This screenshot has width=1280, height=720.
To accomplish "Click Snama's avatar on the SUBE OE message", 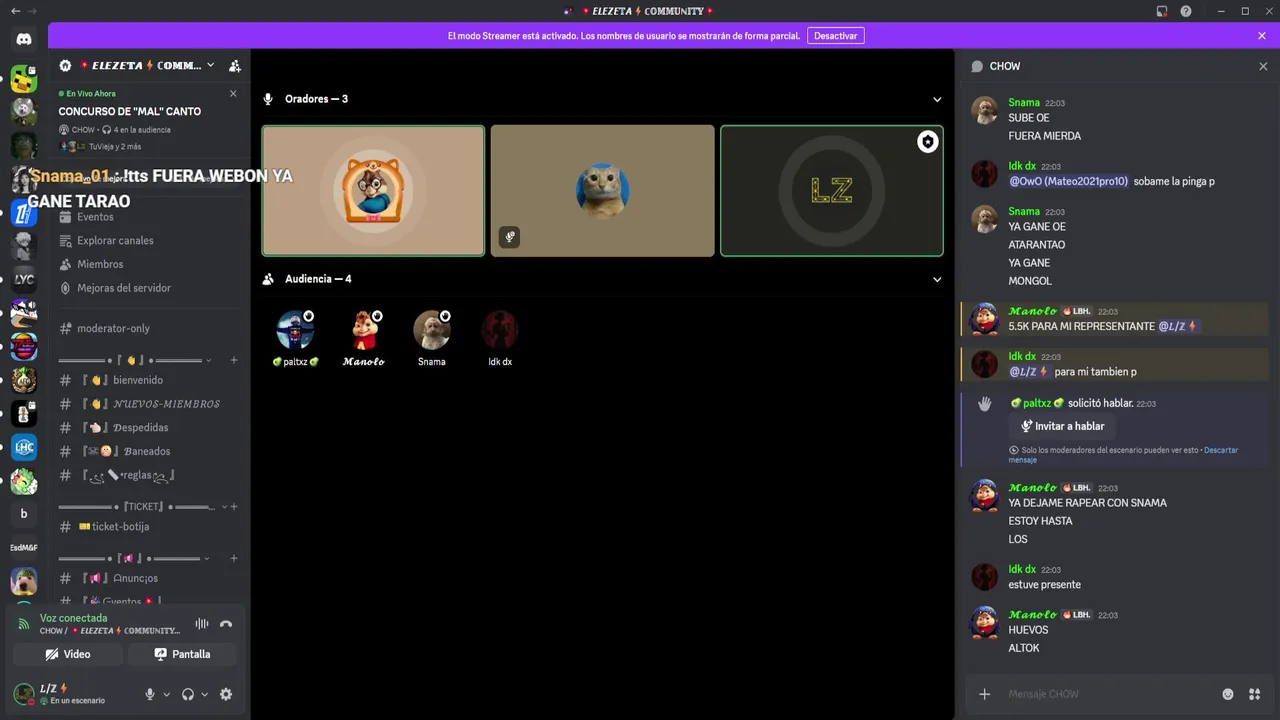I will 985,110.
